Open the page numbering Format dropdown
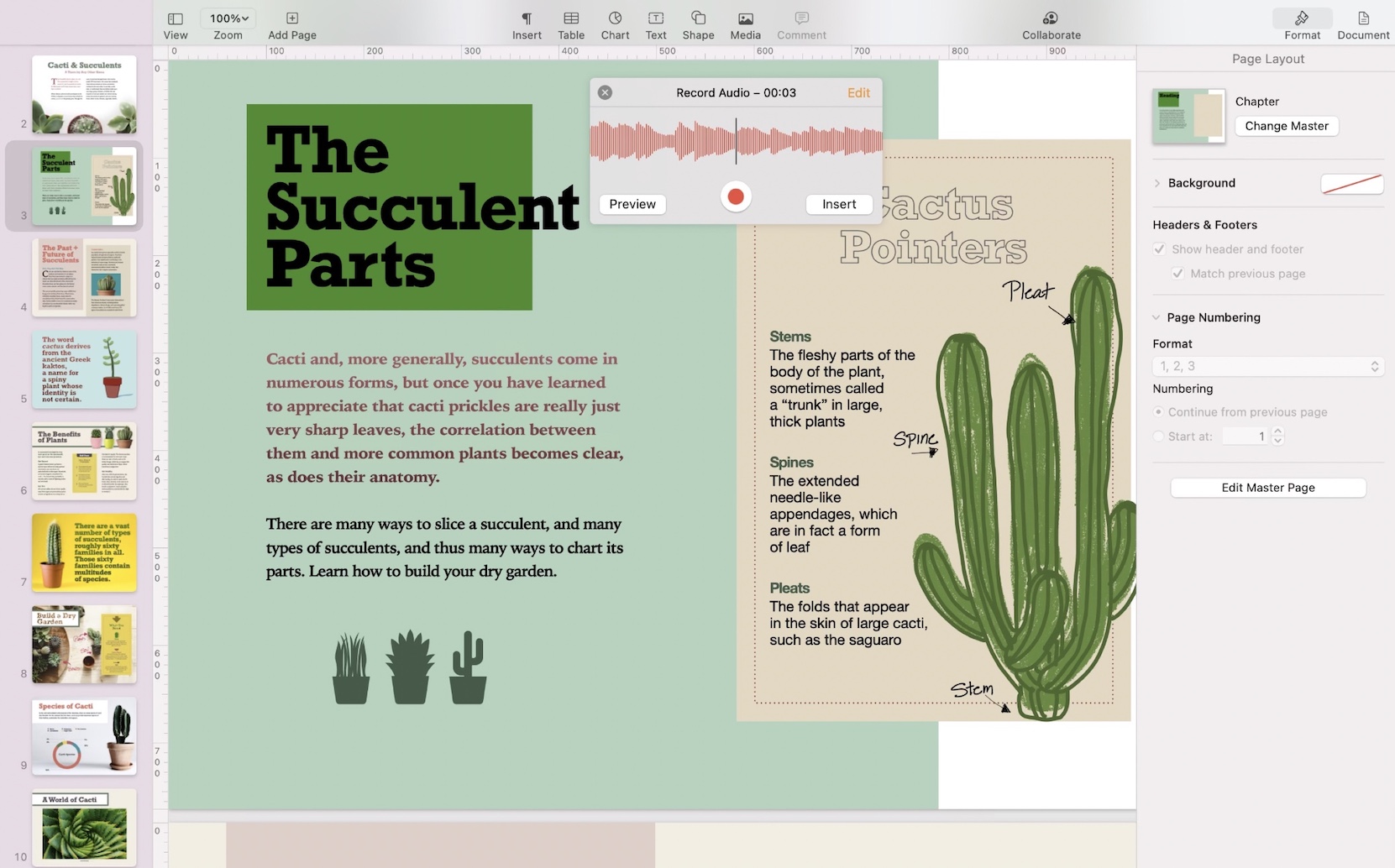Screen dimensions: 1395x868 pos(1267,366)
